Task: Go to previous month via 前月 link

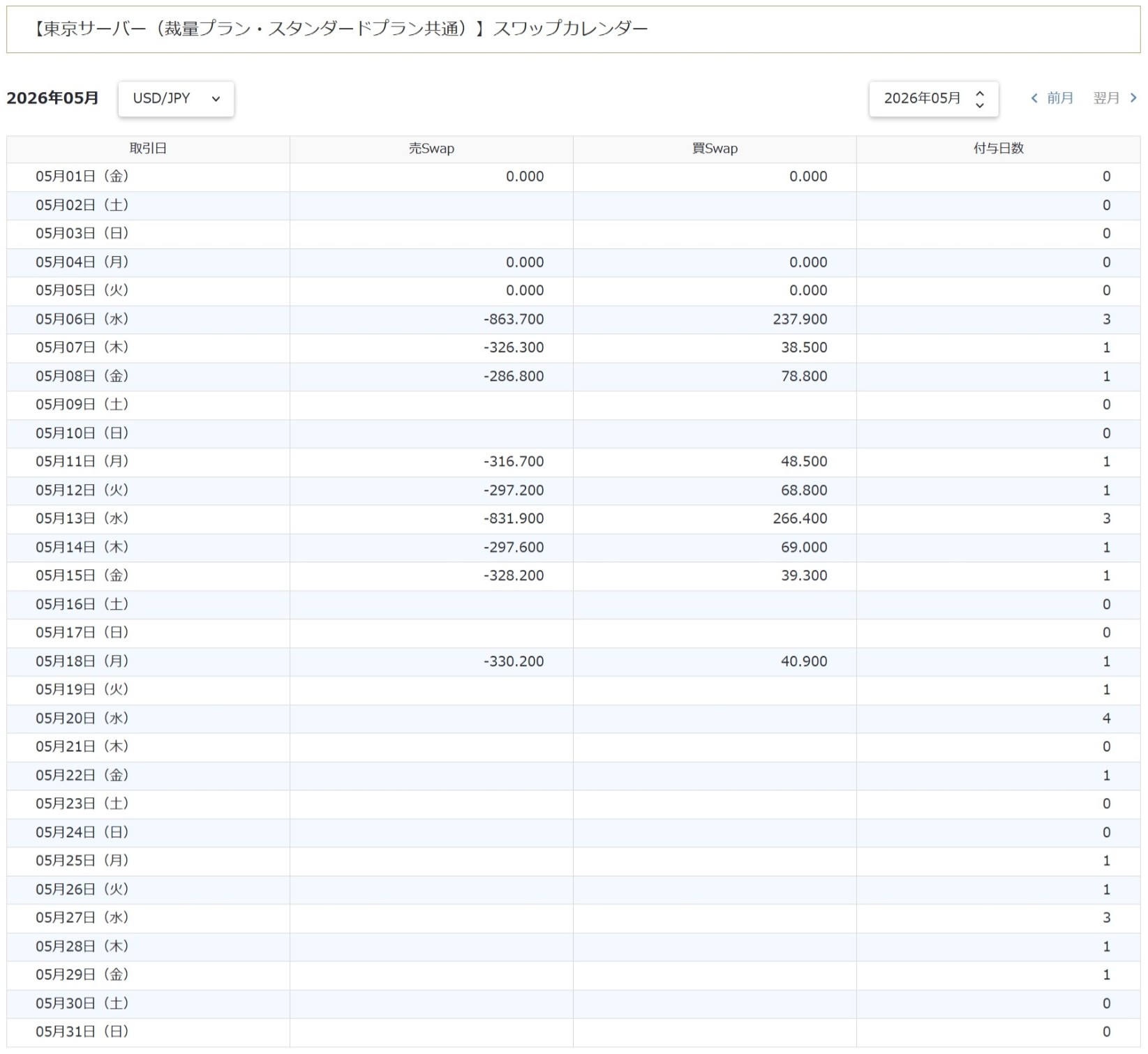Action: tap(1052, 98)
